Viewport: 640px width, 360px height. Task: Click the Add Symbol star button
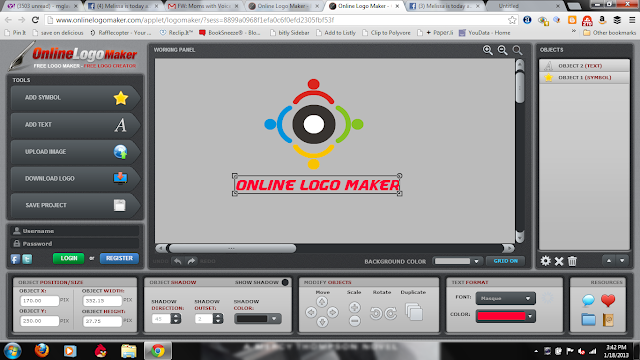tap(76, 98)
